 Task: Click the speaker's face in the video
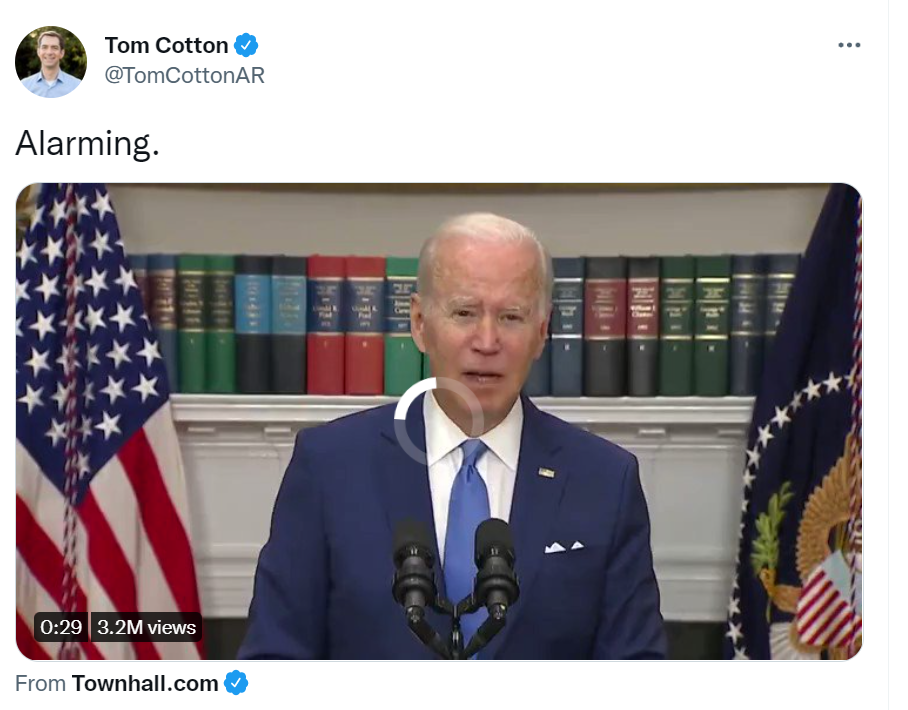tap(485, 313)
